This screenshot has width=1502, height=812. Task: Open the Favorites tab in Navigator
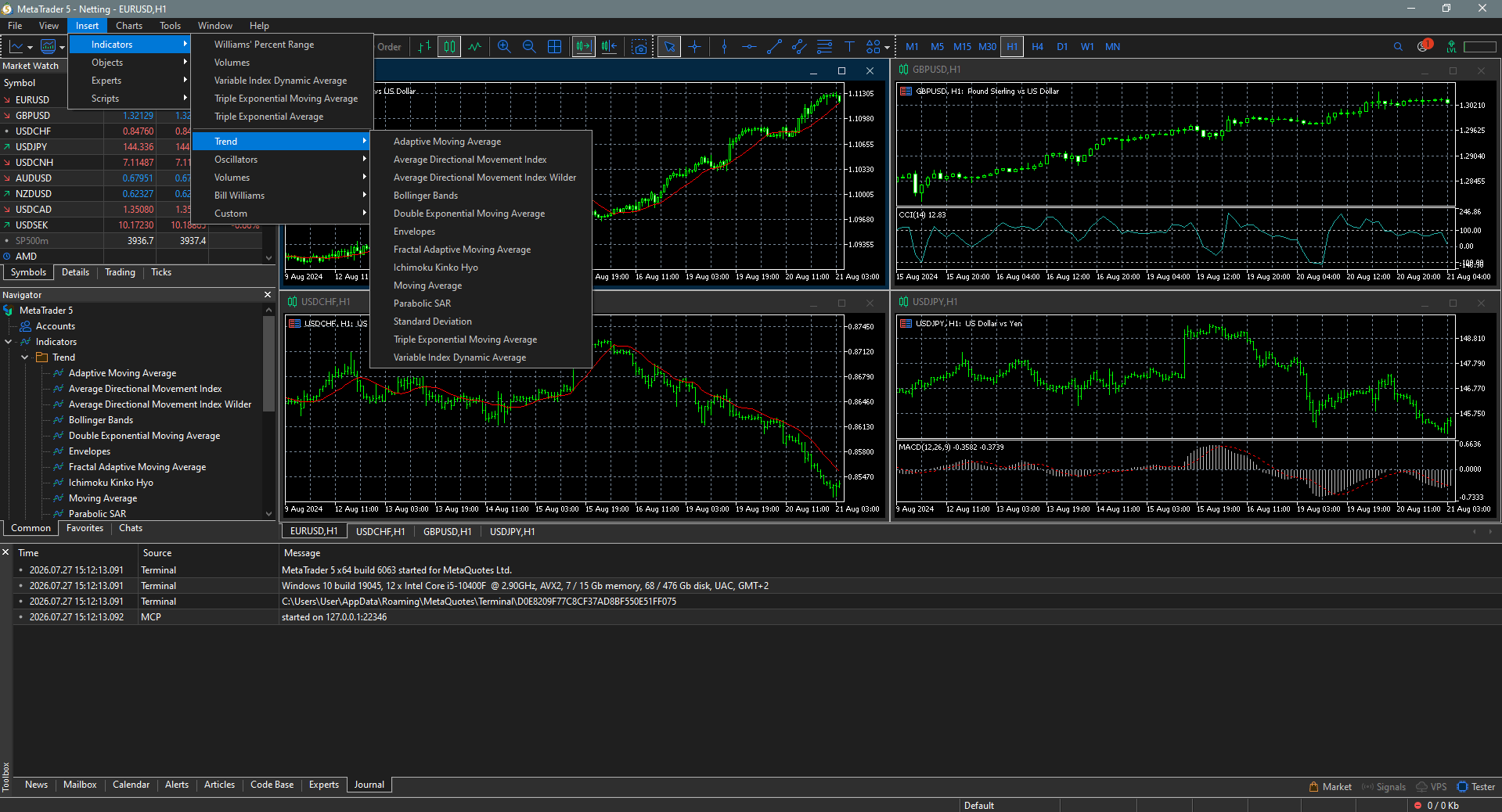point(85,528)
